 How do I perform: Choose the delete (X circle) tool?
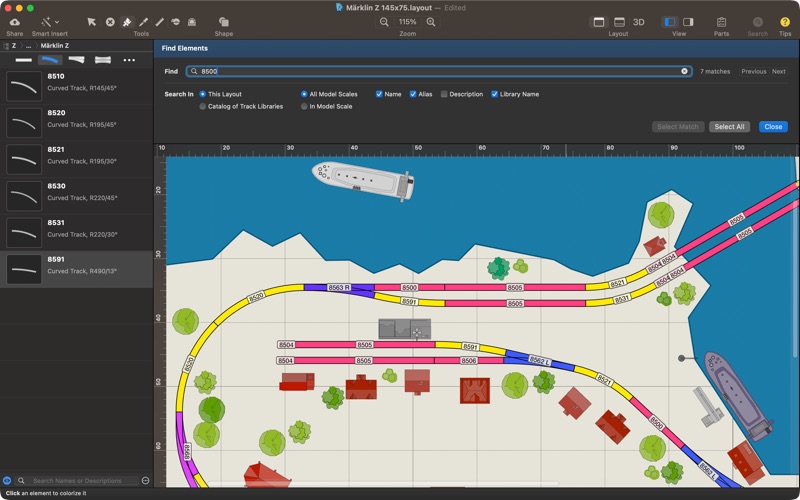point(110,22)
